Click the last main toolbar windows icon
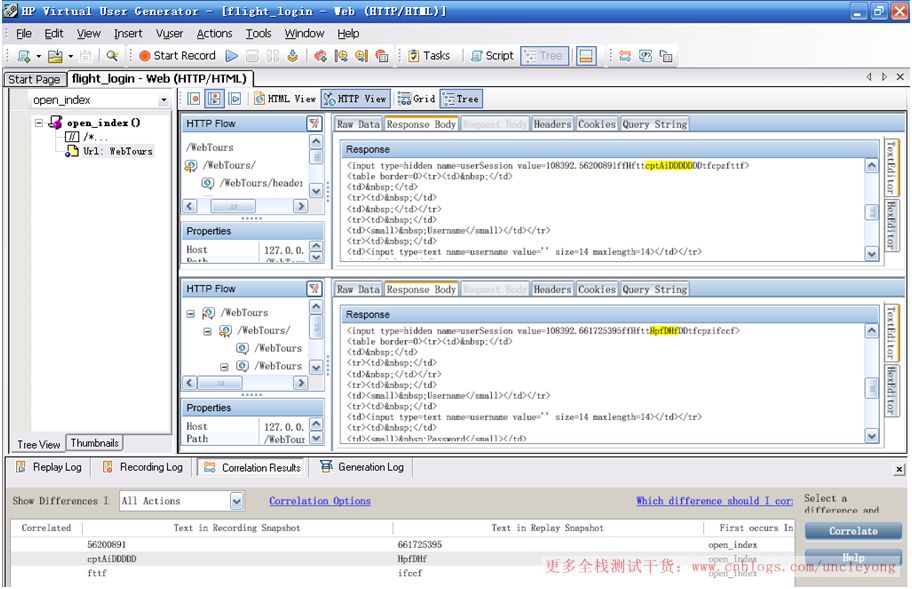912x589 pixels. pyautogui.click(x=666, y=56)
